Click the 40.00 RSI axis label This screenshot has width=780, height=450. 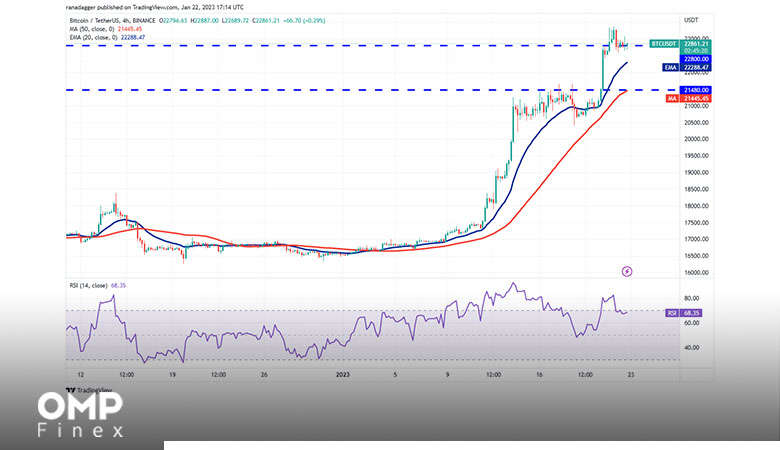[692, 348]
